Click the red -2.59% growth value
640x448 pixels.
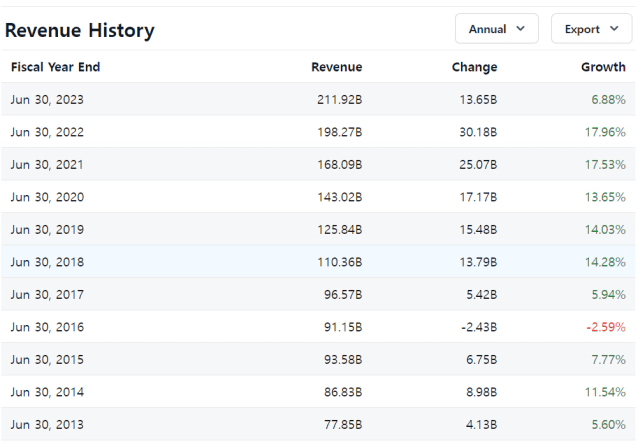click(x=606, y=327)
